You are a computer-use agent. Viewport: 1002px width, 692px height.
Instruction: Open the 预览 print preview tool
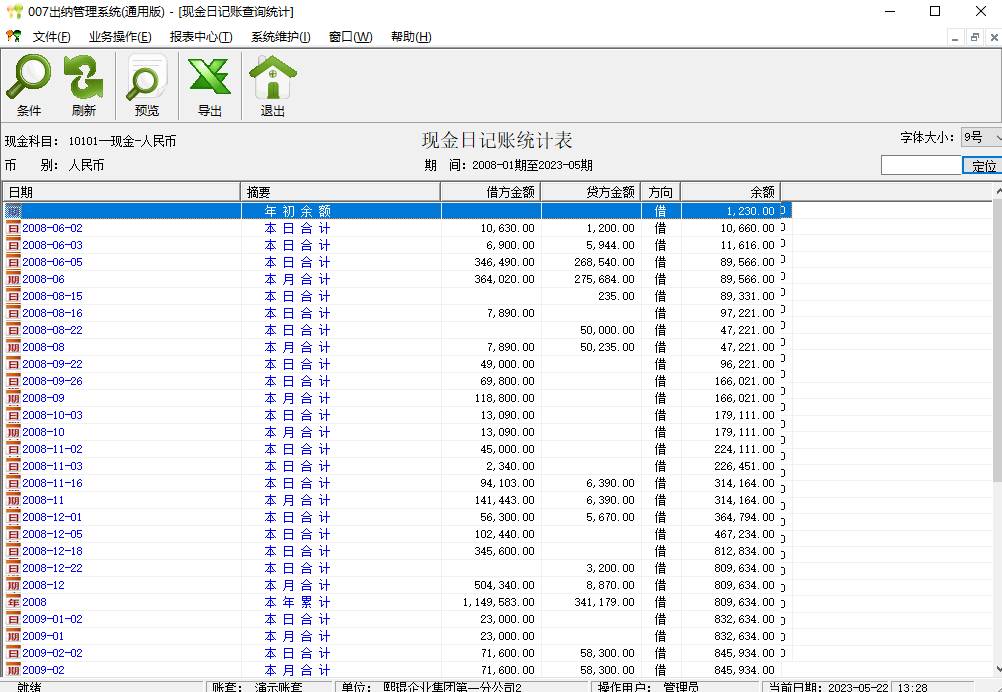tap(146, 85)
